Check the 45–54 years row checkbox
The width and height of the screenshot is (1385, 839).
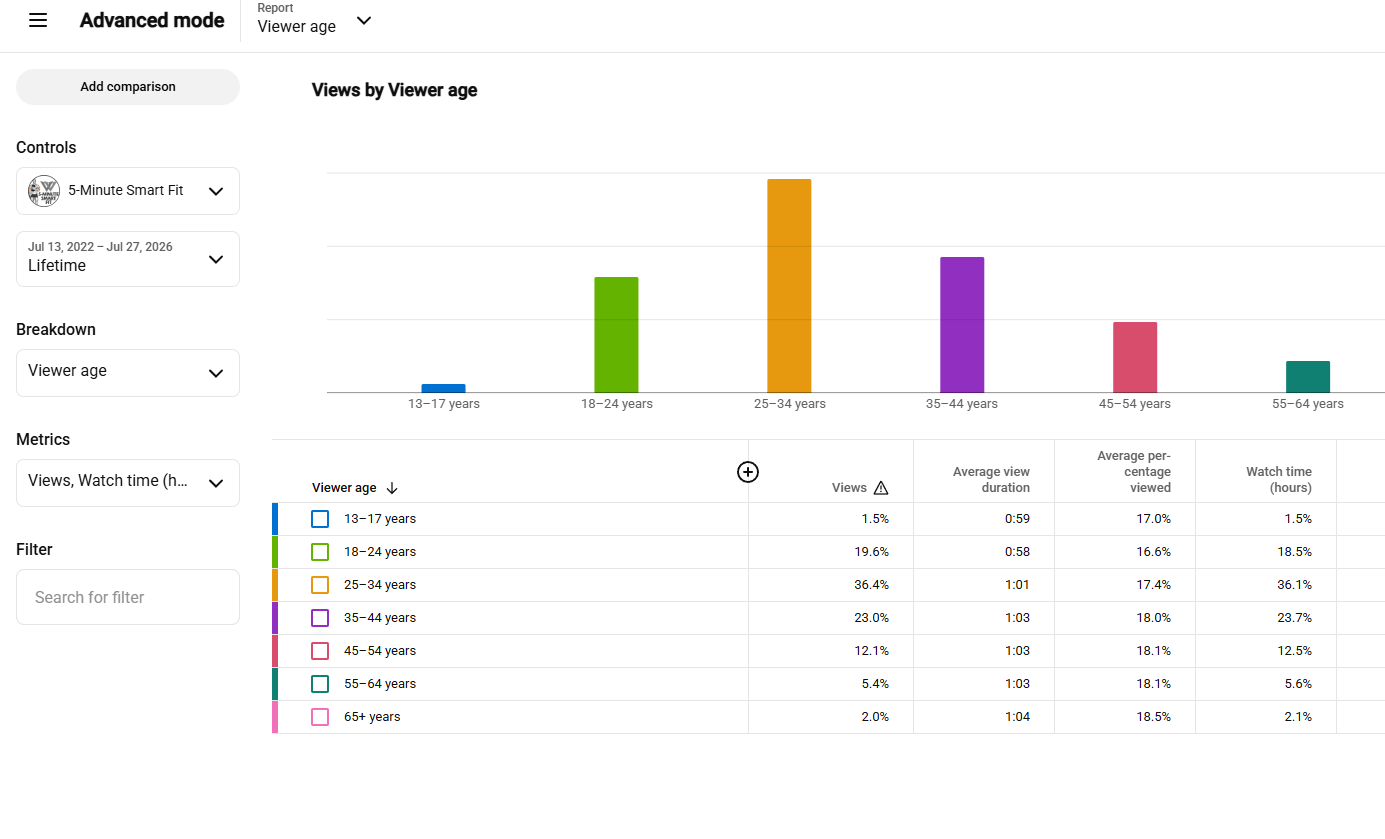320,651
